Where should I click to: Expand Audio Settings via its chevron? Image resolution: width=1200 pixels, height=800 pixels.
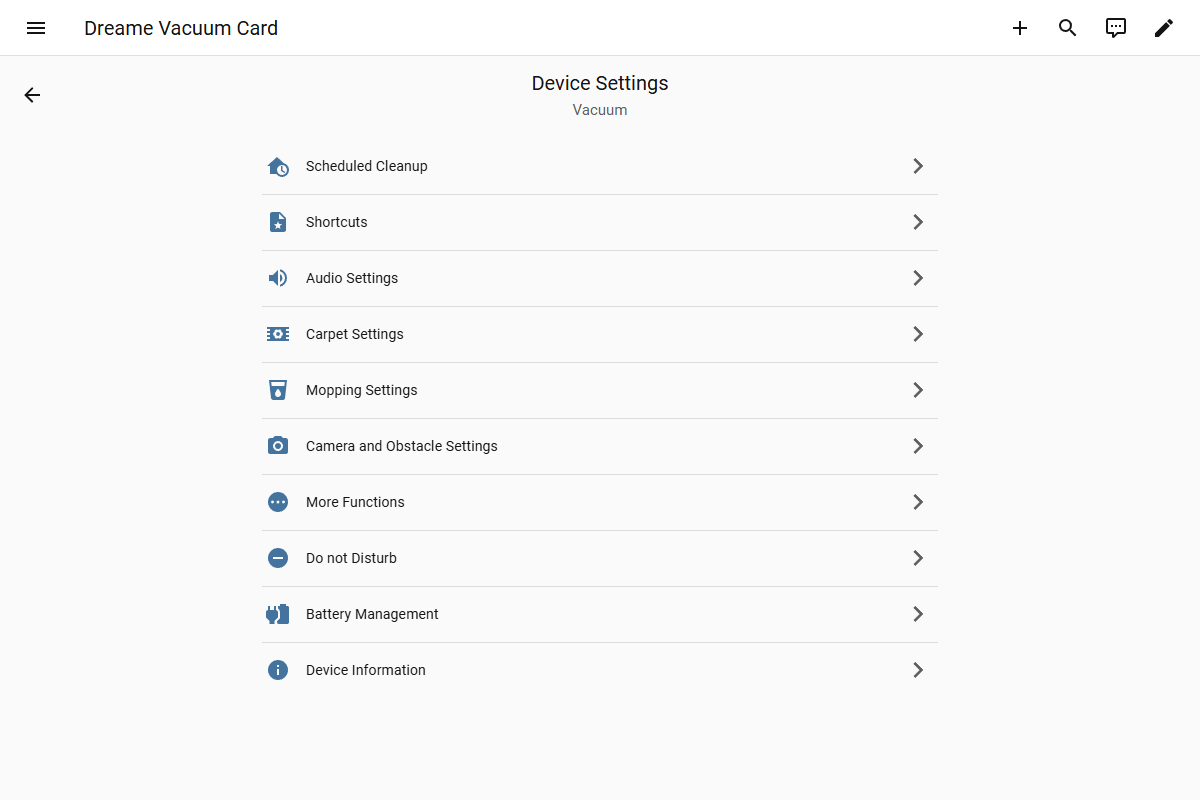(x=918, y=278)
